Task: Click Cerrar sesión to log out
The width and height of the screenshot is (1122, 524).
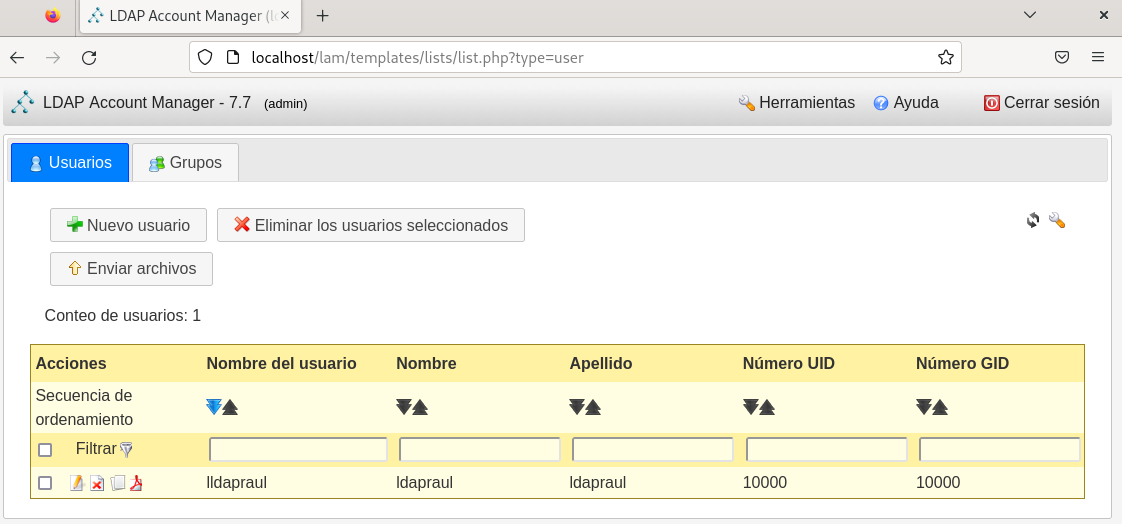Action: click(1041, 102)
